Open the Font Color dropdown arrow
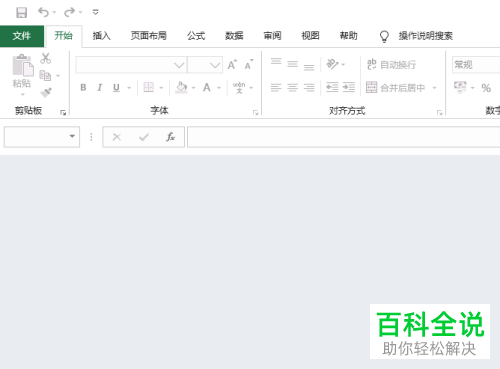This screenshot has width=500, height=369. click(219, 88)
